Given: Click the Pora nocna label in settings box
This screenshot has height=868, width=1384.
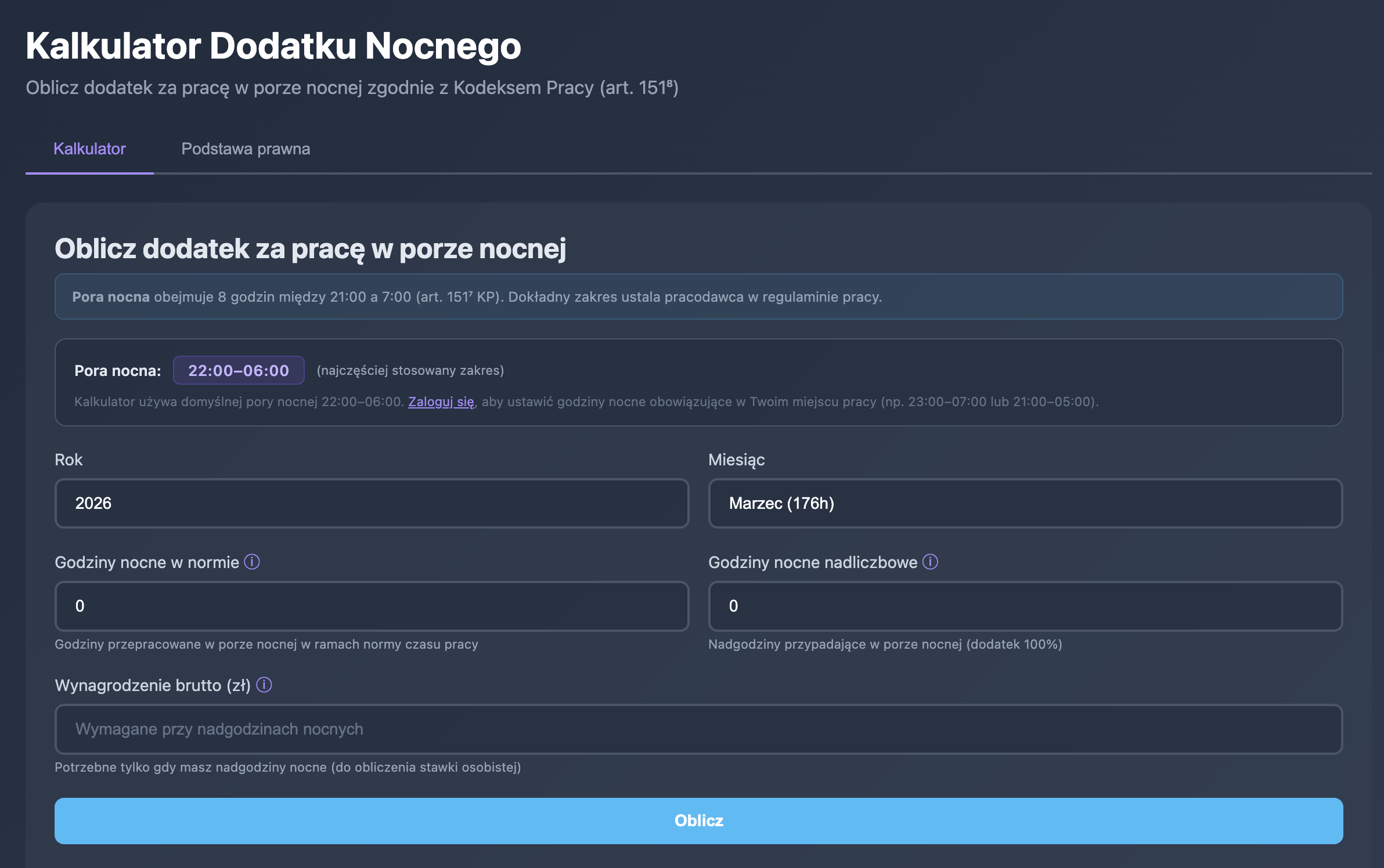Looking at the screenshot, I should coord(117,371).
